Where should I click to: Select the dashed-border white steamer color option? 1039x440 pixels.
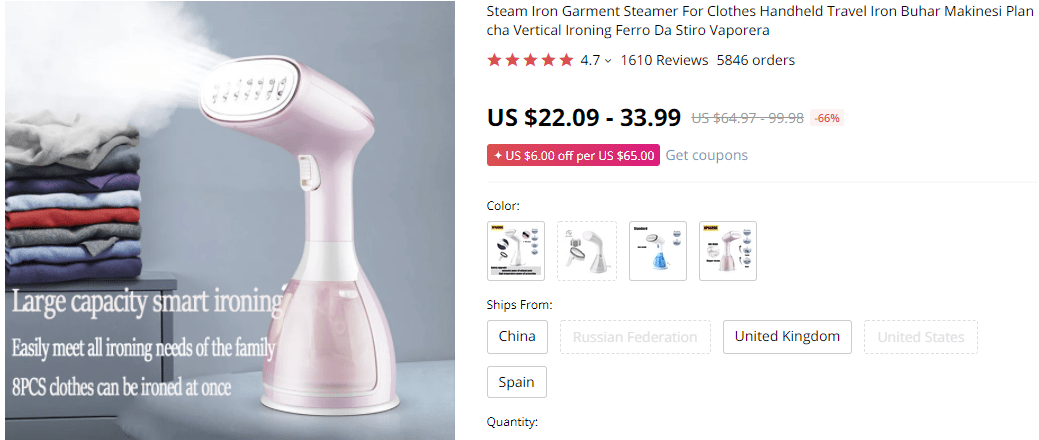(586, 251)
